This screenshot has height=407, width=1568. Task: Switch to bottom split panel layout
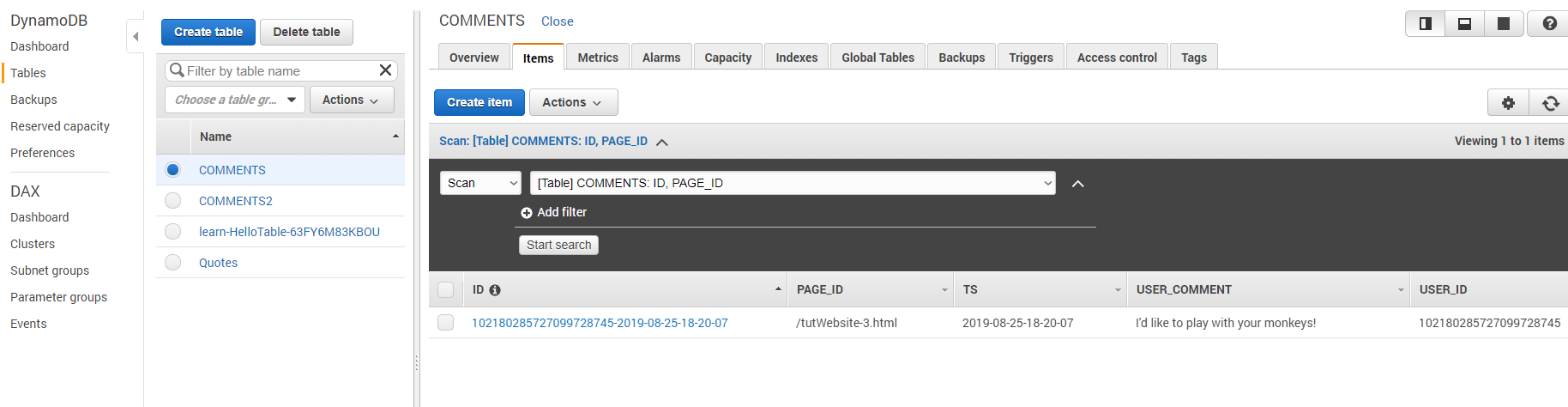[1464, 24]
